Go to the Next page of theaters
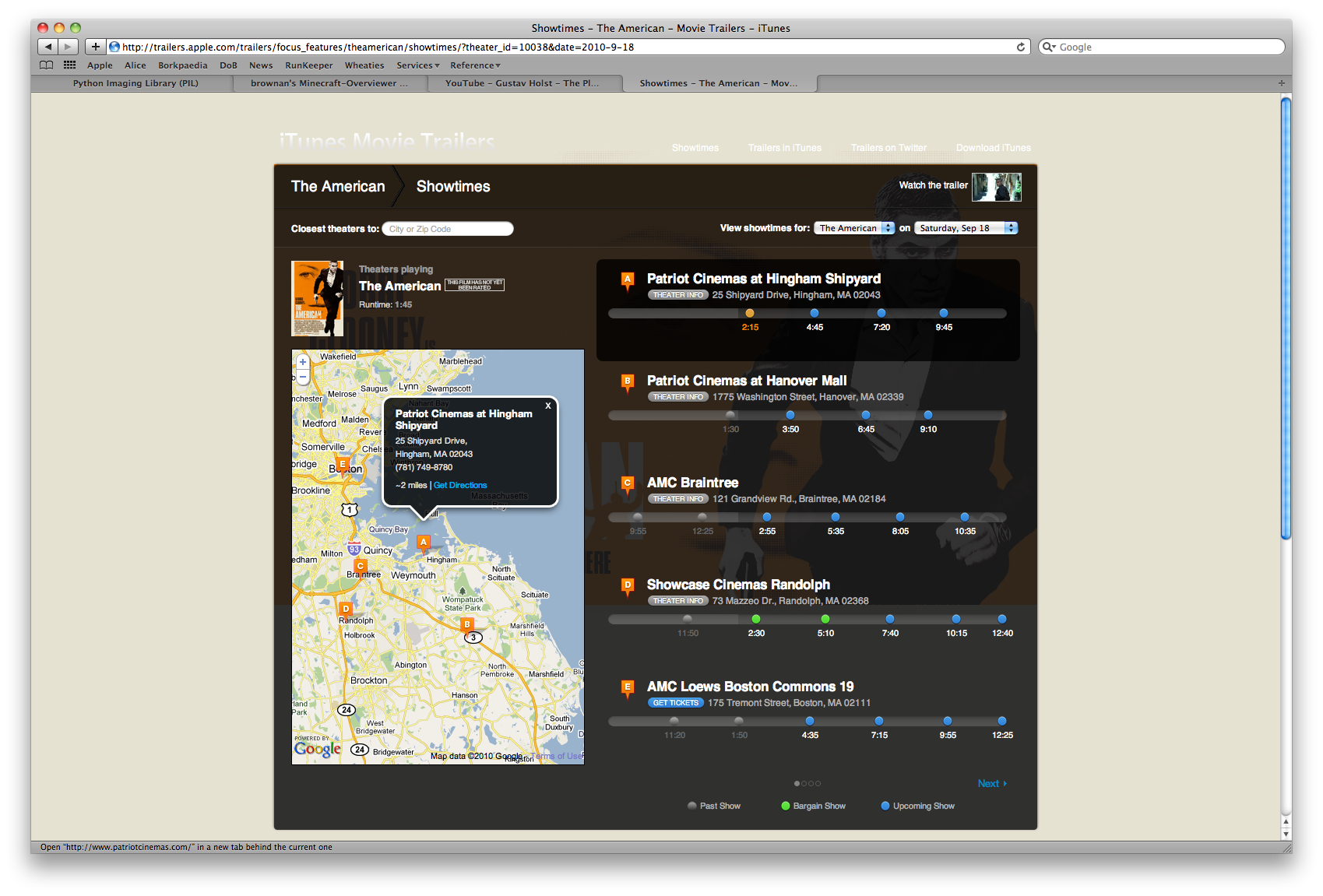Image resolution: width=1323 pixels, height=896 pixels. pyautogui.click(x=991, y=783)
